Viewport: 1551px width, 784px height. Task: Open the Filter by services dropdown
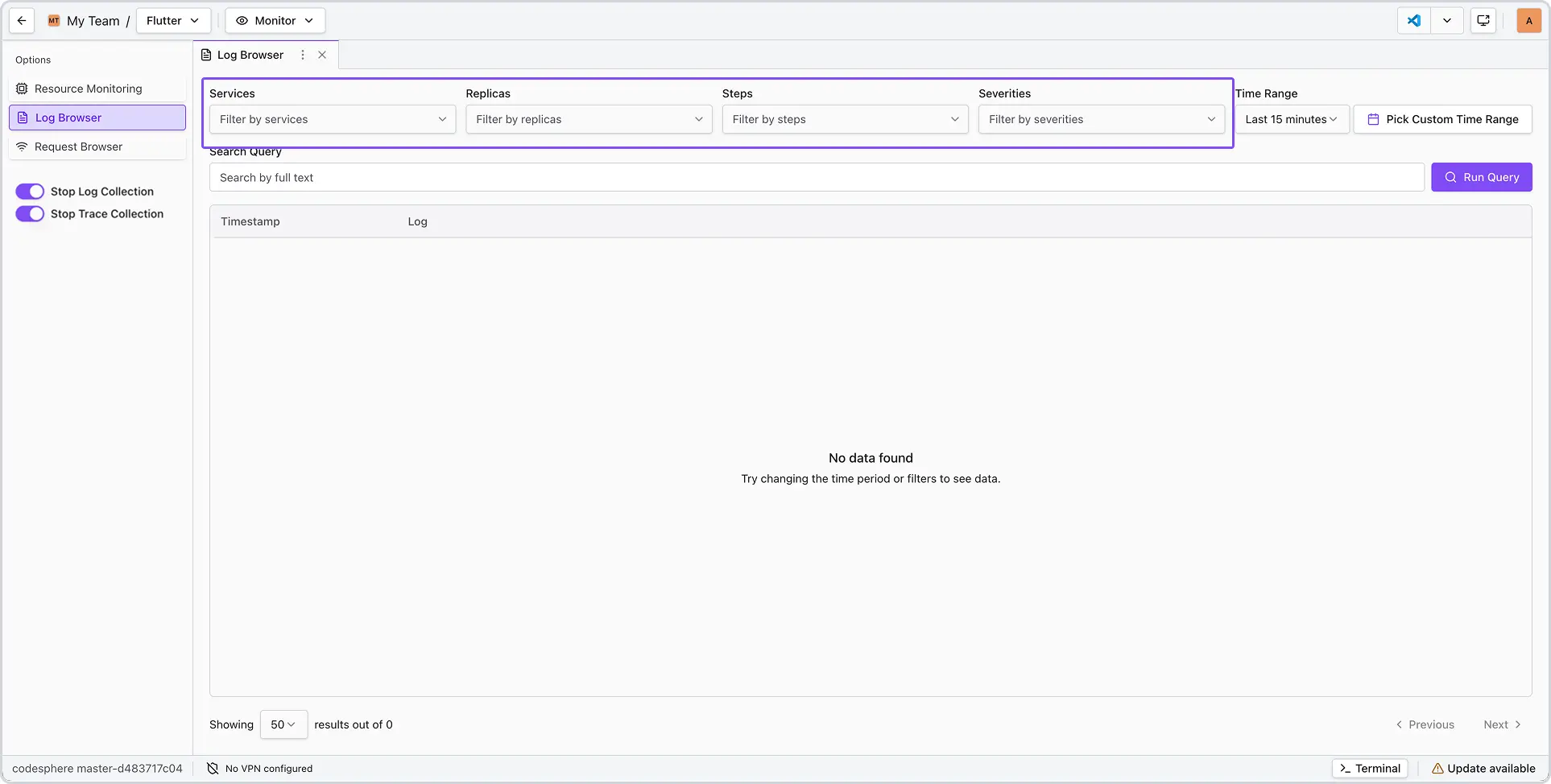point(332,119)
